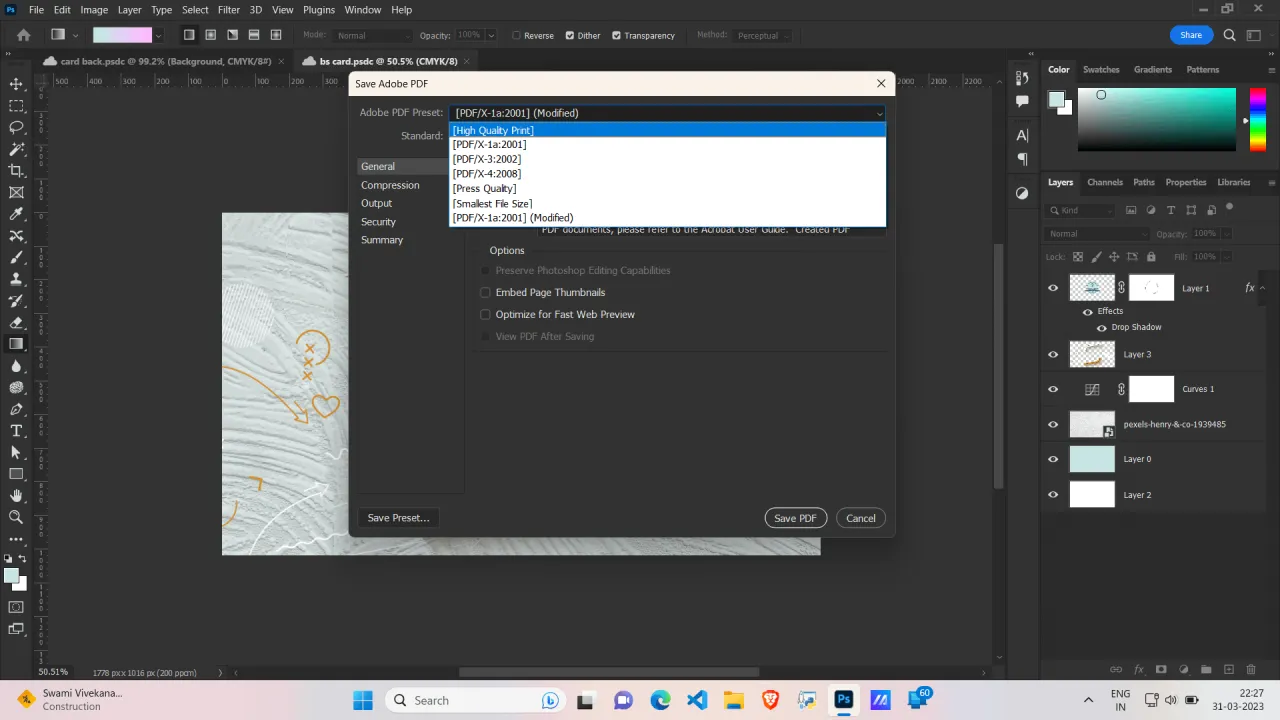Check Embed Page Thumbnails
The height and width of the screenshot is (720, 1280).
[x=485, y=292]
